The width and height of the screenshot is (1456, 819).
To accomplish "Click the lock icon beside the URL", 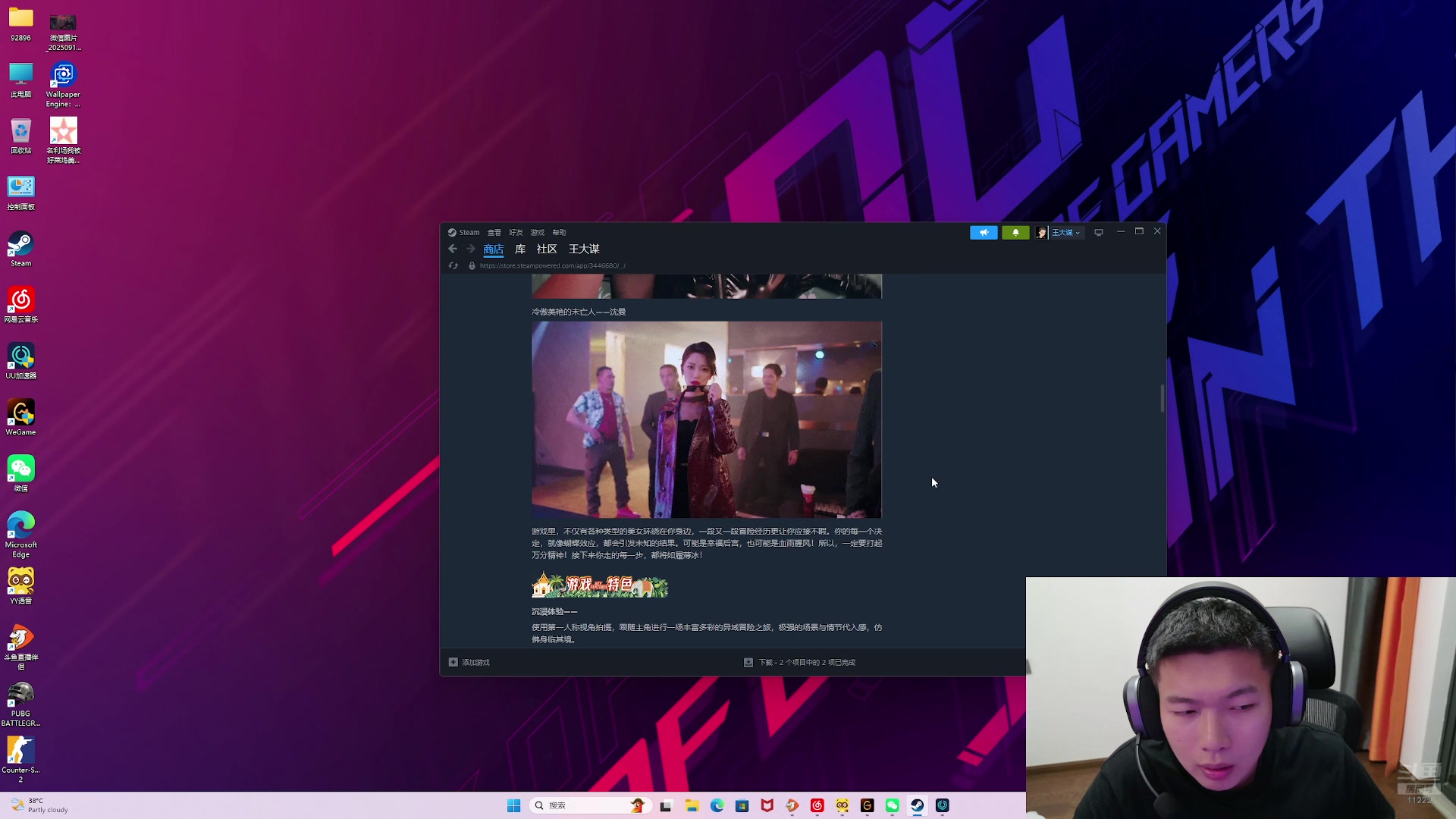I will pos(472,265).
